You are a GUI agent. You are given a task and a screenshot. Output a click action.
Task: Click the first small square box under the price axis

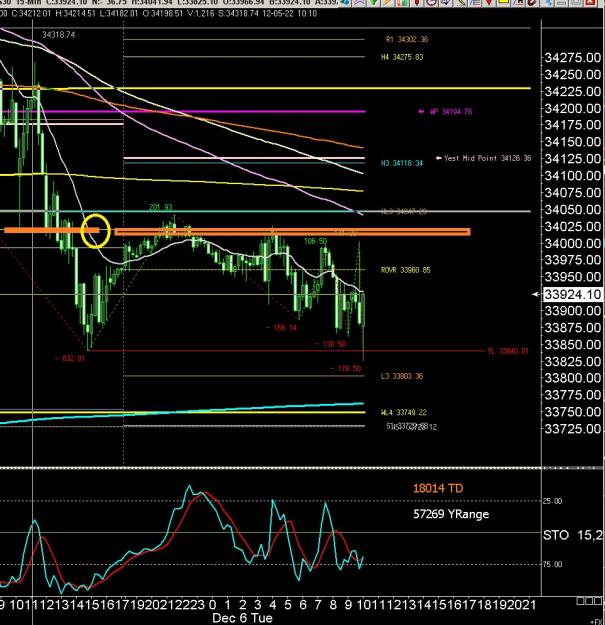[x=580, y=601]
